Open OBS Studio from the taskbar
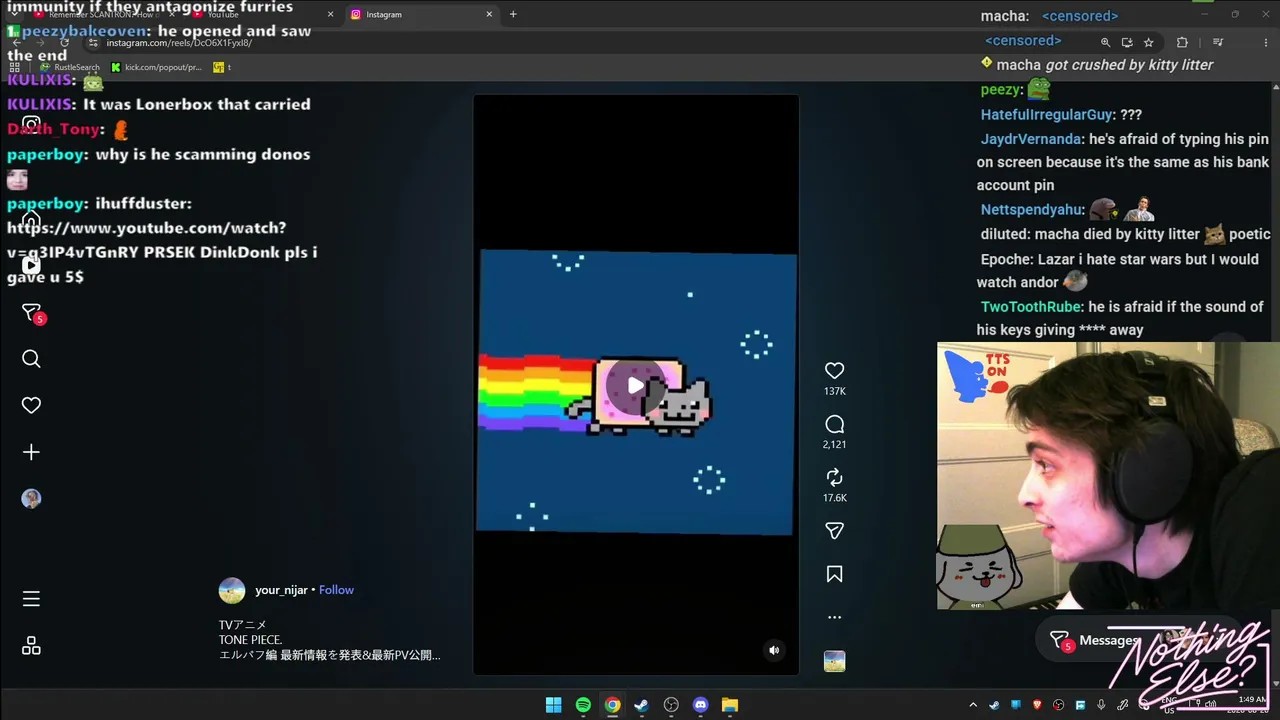The image size is (1280, 720). click(671, 705)
